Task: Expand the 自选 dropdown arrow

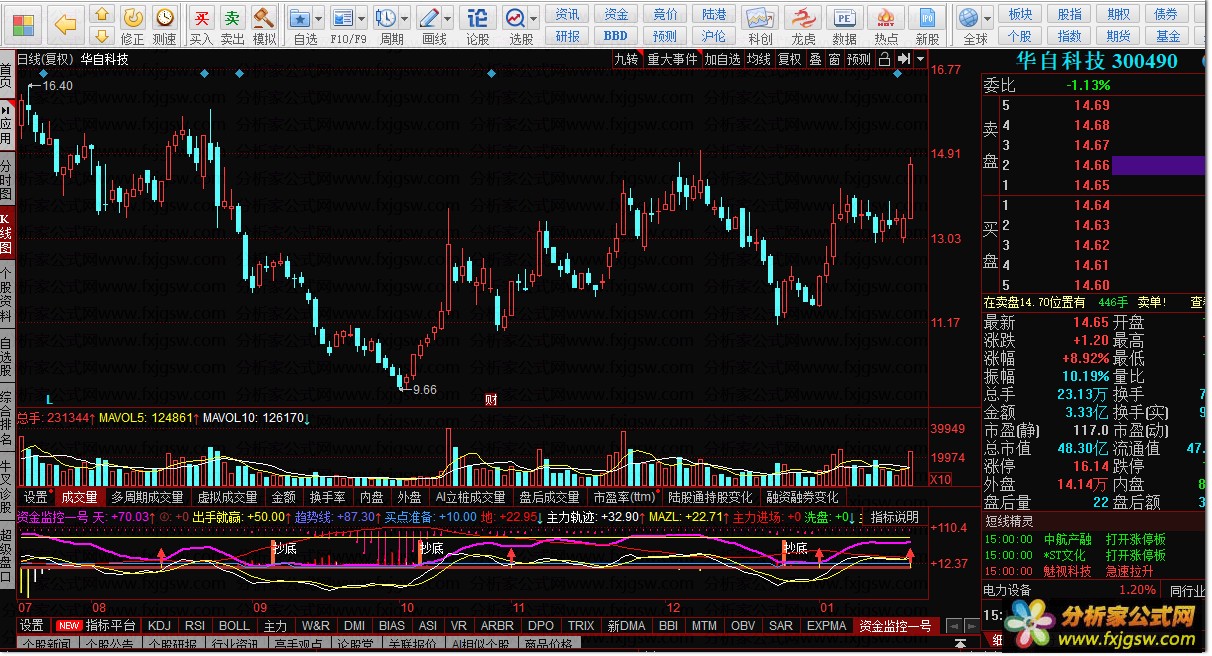Action: click(318, 18)
